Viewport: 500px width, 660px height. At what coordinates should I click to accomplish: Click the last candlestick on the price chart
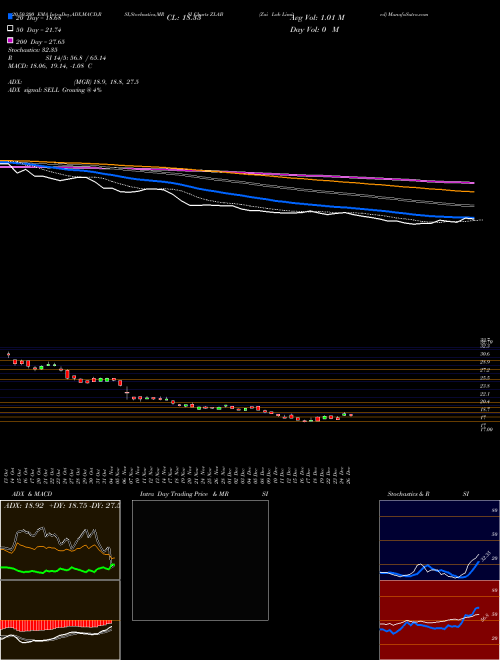351,415
